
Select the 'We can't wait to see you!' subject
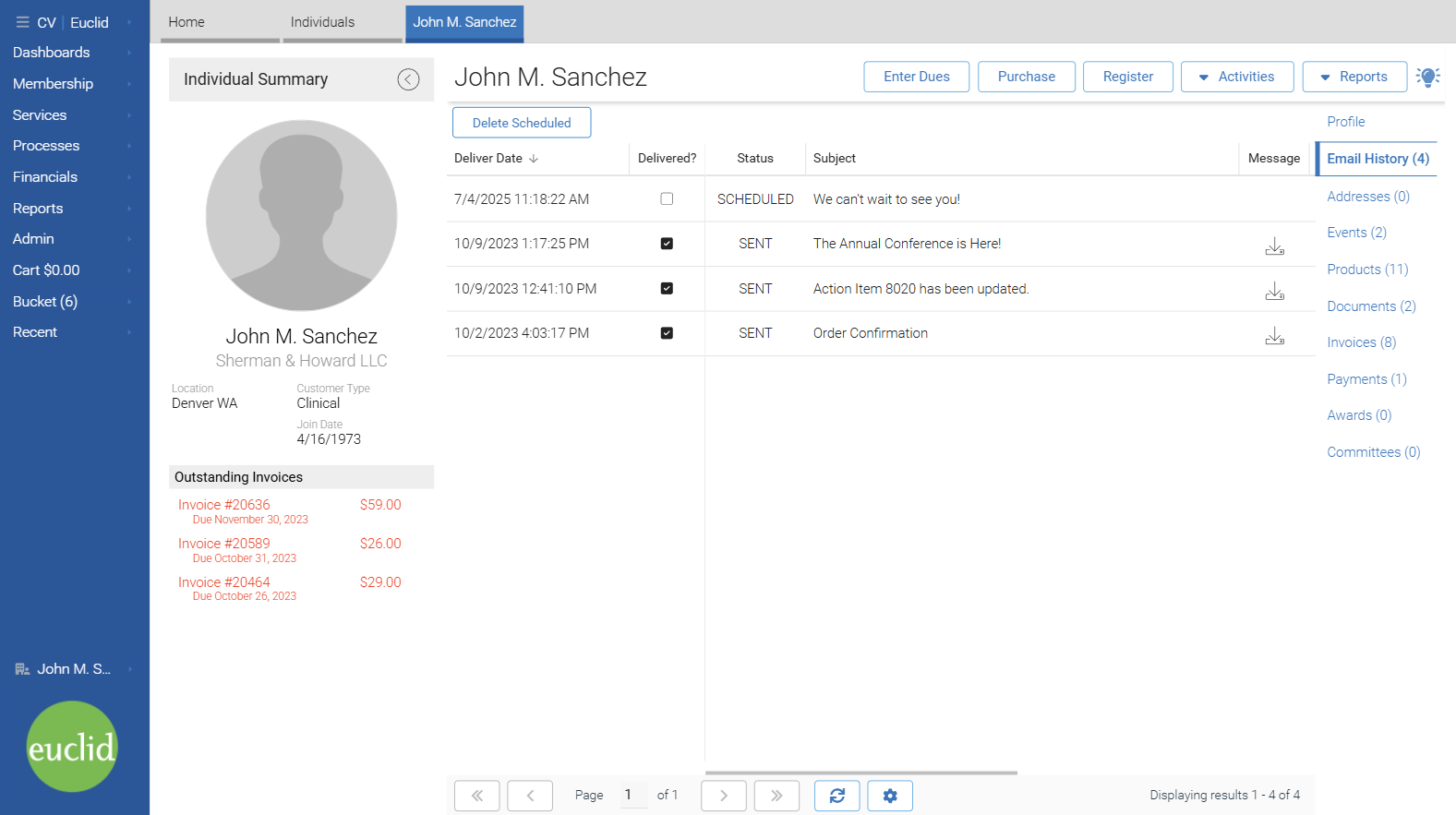point(886,199)
